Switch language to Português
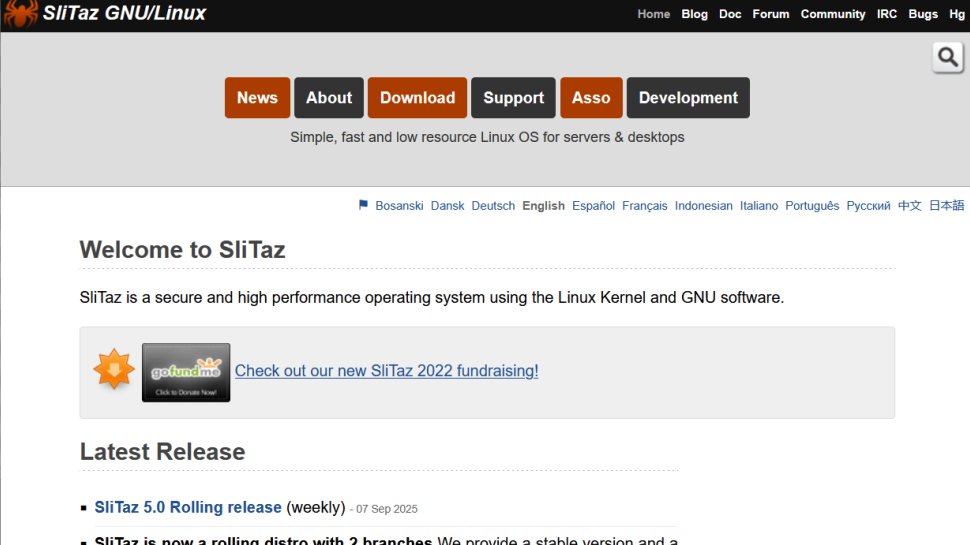 pyautogui.click(x=812, y=205)
